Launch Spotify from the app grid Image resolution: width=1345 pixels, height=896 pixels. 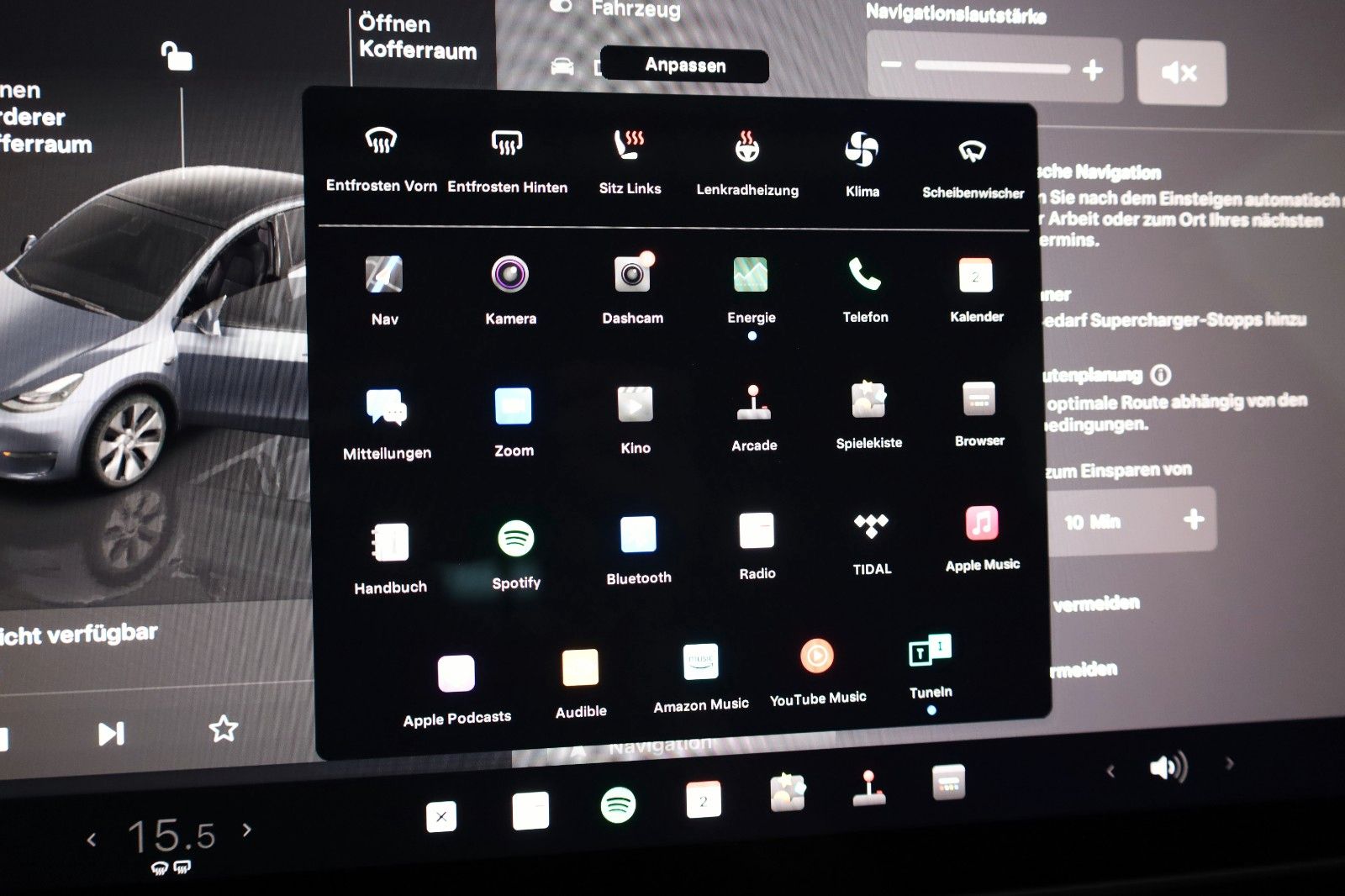[x=516, y=538]
